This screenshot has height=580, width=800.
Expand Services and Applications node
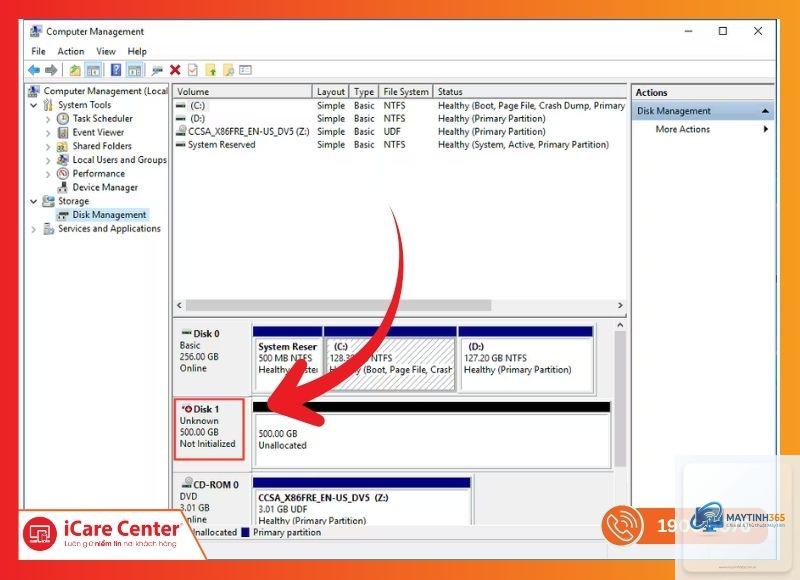coord(34,230)
